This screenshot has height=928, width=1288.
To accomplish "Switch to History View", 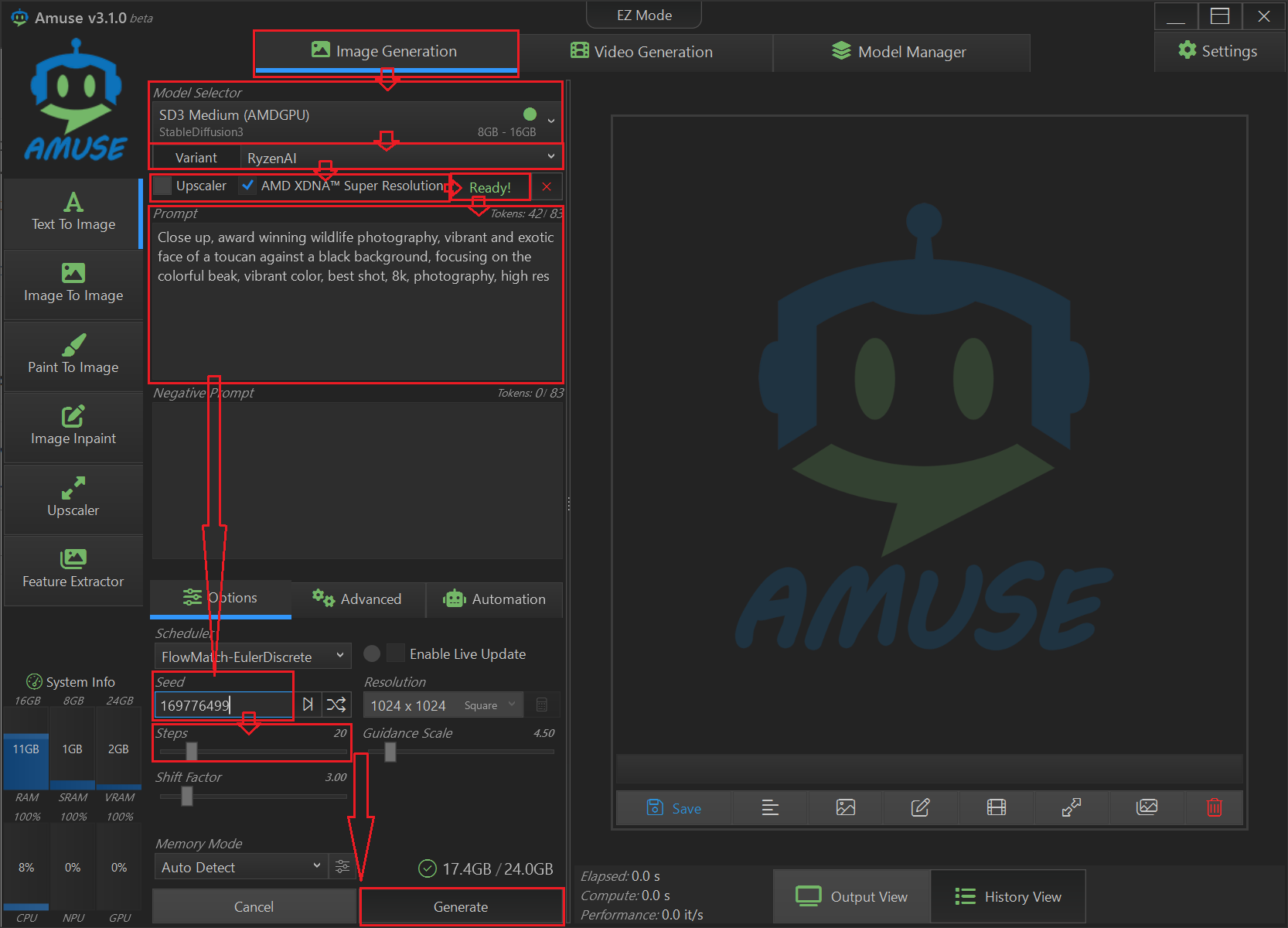I will 1008,897.
